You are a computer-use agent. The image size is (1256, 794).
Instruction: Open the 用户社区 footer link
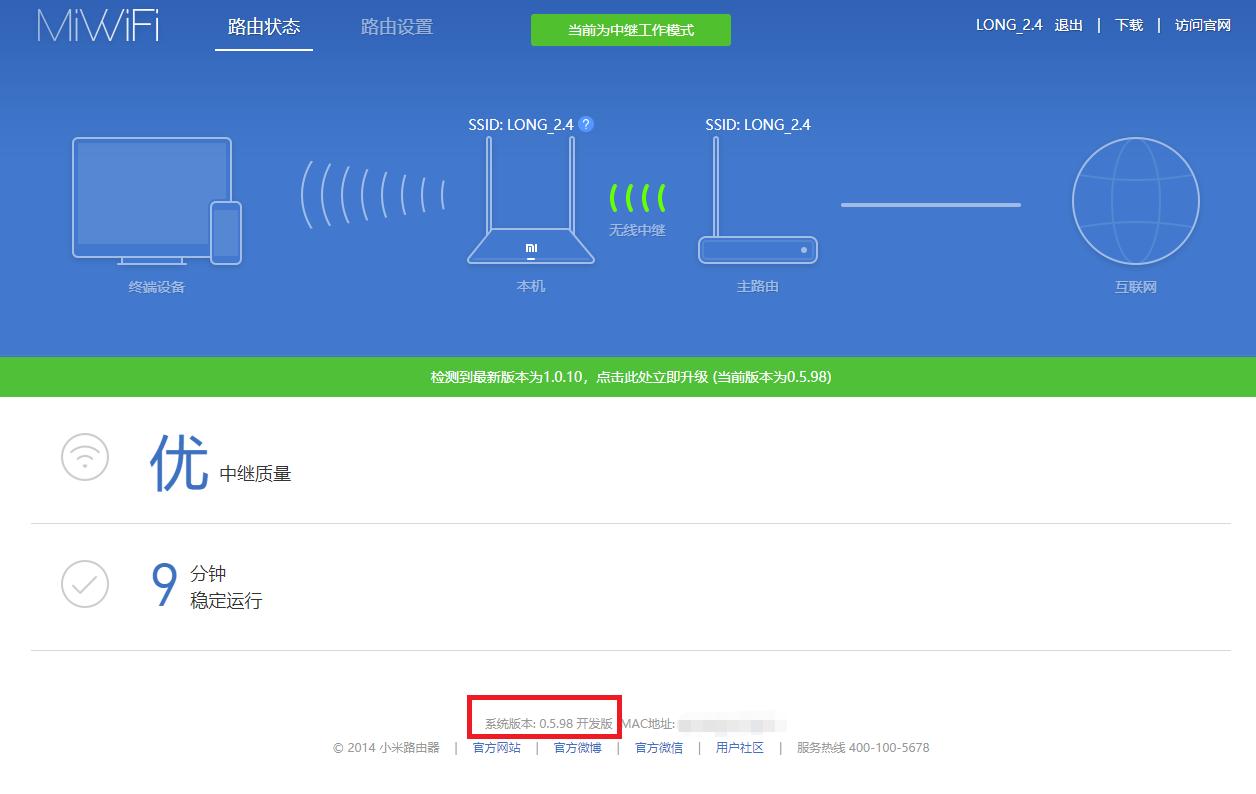coord(740,747)
